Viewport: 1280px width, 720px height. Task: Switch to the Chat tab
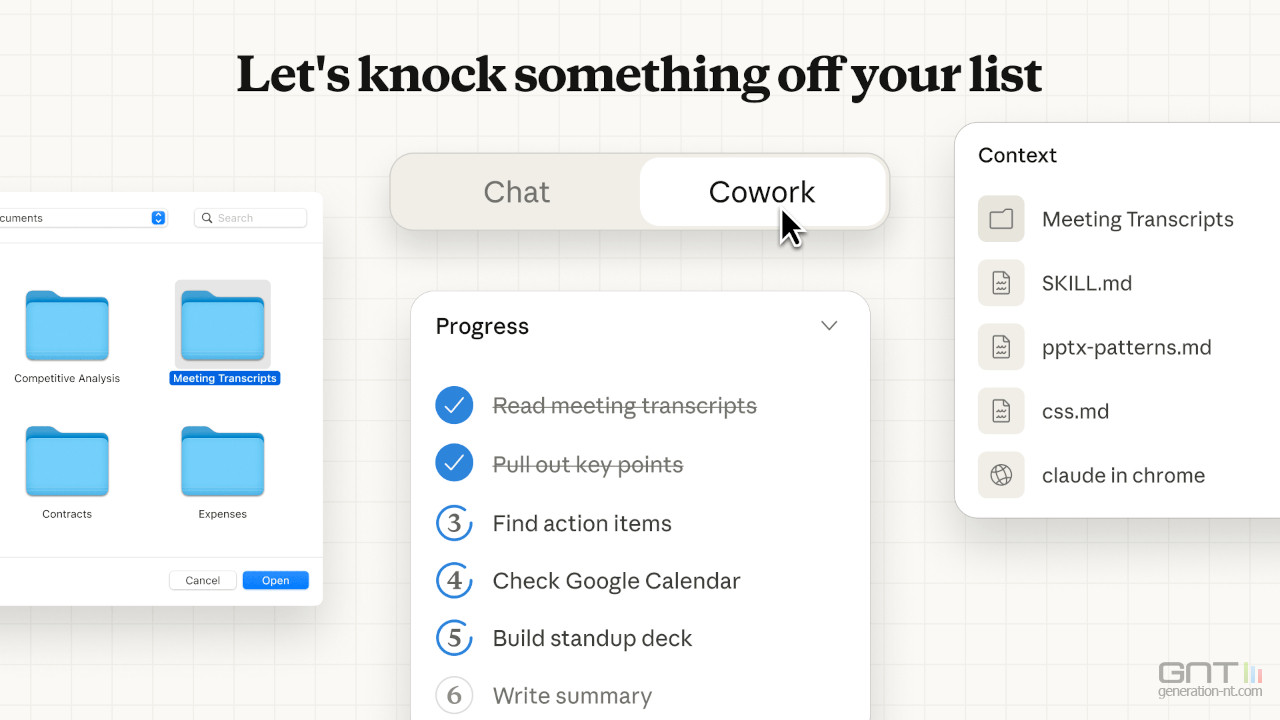coord(516,192)
